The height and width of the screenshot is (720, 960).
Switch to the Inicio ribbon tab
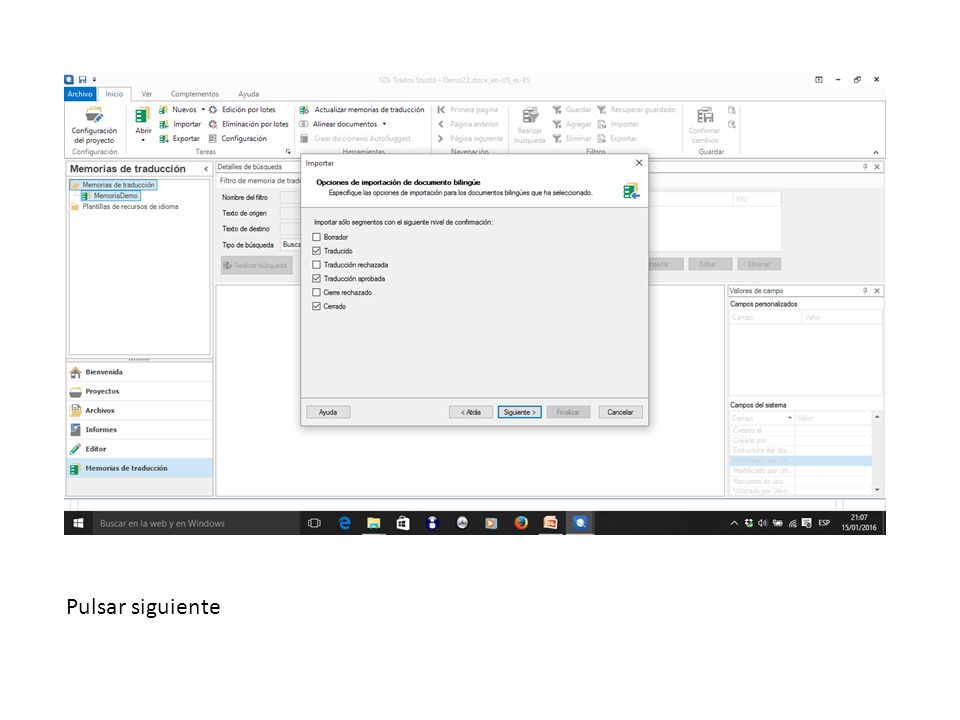click(x=114, y=94)
